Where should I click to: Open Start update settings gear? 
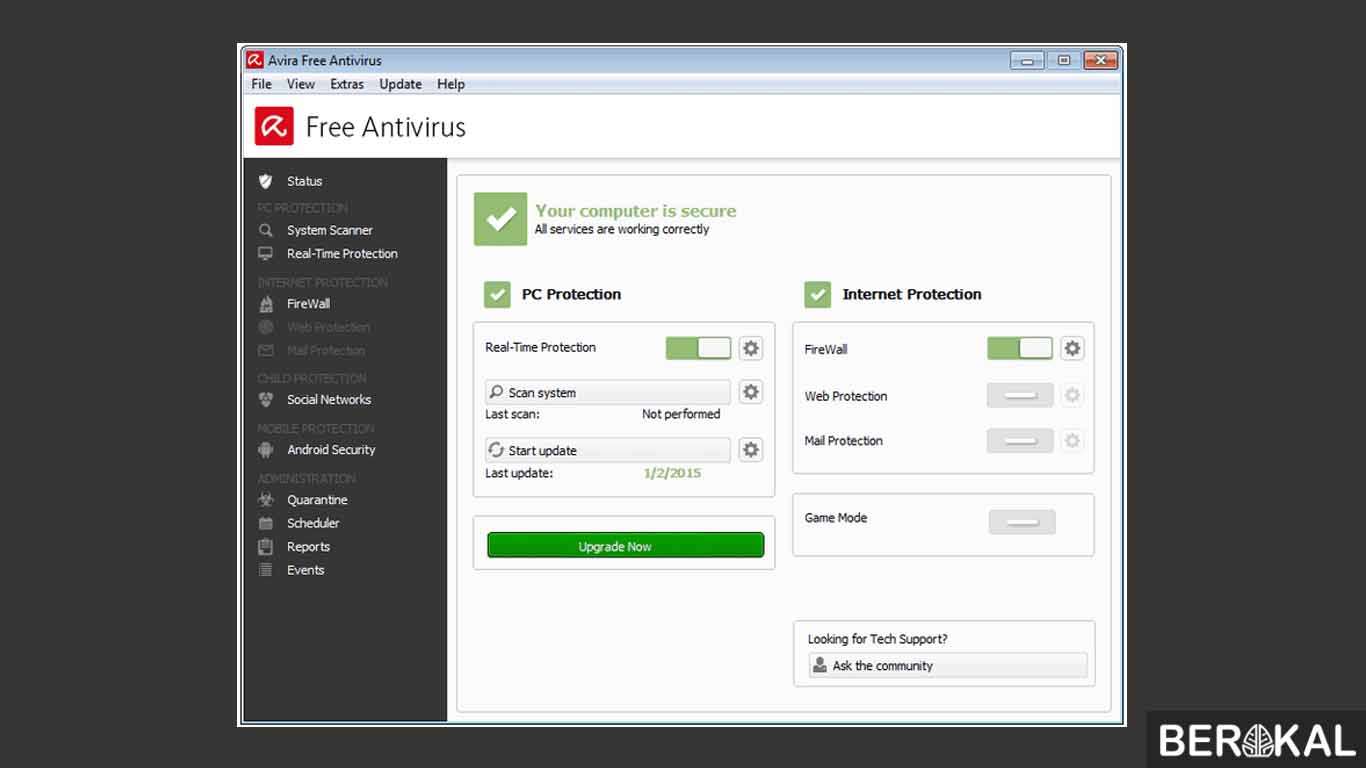[751, 450]
